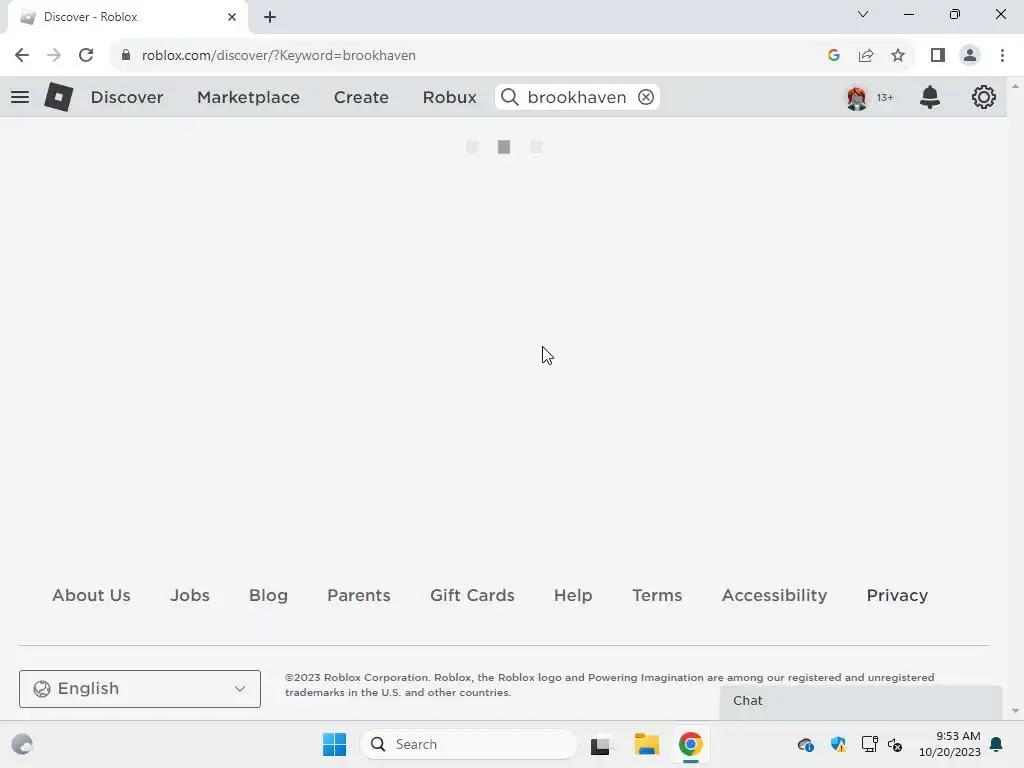Image resolution: width=1024 pixels, height=768 pixels.
Task: Open the Terms footer link
Action: pos(657,595)
